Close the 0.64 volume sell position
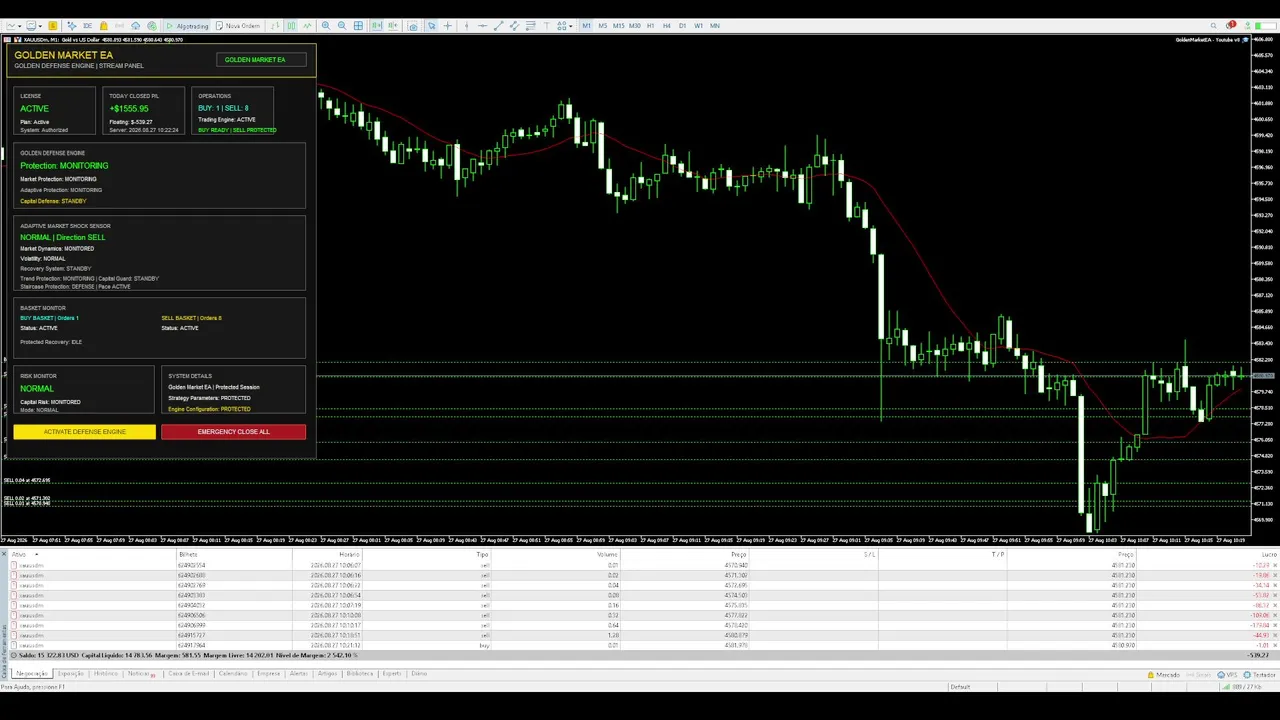 [1275, 625]
